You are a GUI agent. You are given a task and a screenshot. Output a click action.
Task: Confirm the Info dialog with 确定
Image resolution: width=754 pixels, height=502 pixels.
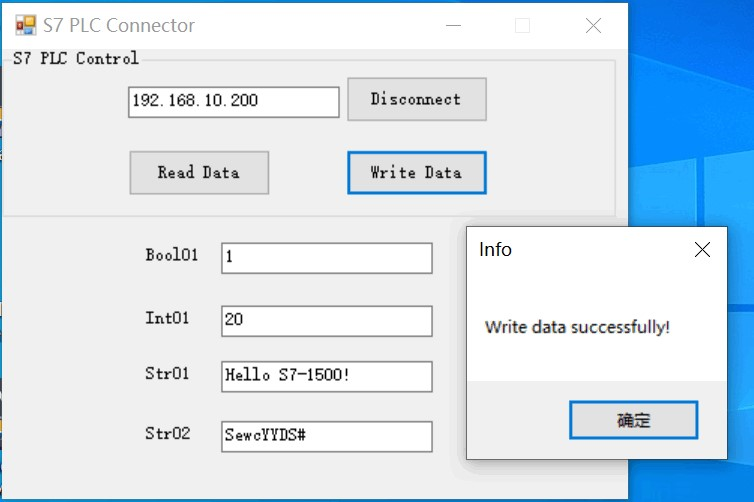(633, 420)
